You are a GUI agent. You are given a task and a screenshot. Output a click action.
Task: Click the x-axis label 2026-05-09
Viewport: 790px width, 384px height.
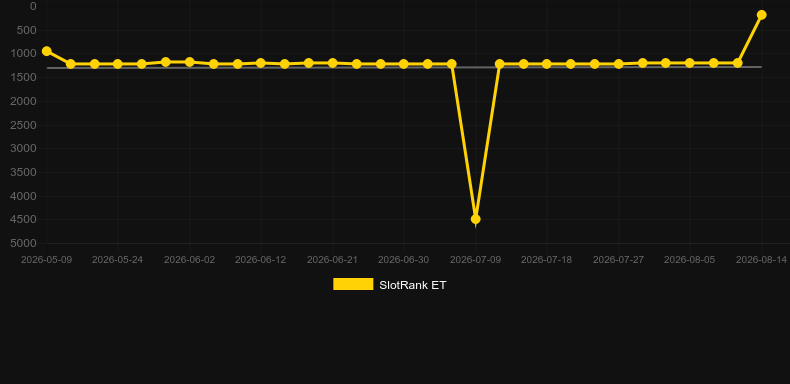click(x=46, y=260)
